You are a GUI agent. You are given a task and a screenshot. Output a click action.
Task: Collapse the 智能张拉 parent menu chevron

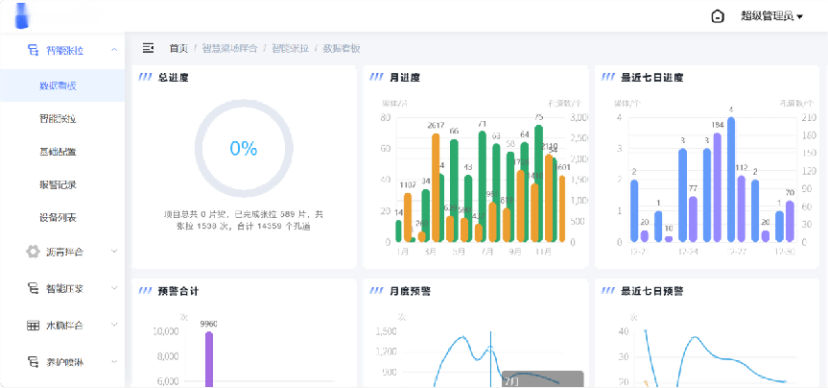click(114, 50)
